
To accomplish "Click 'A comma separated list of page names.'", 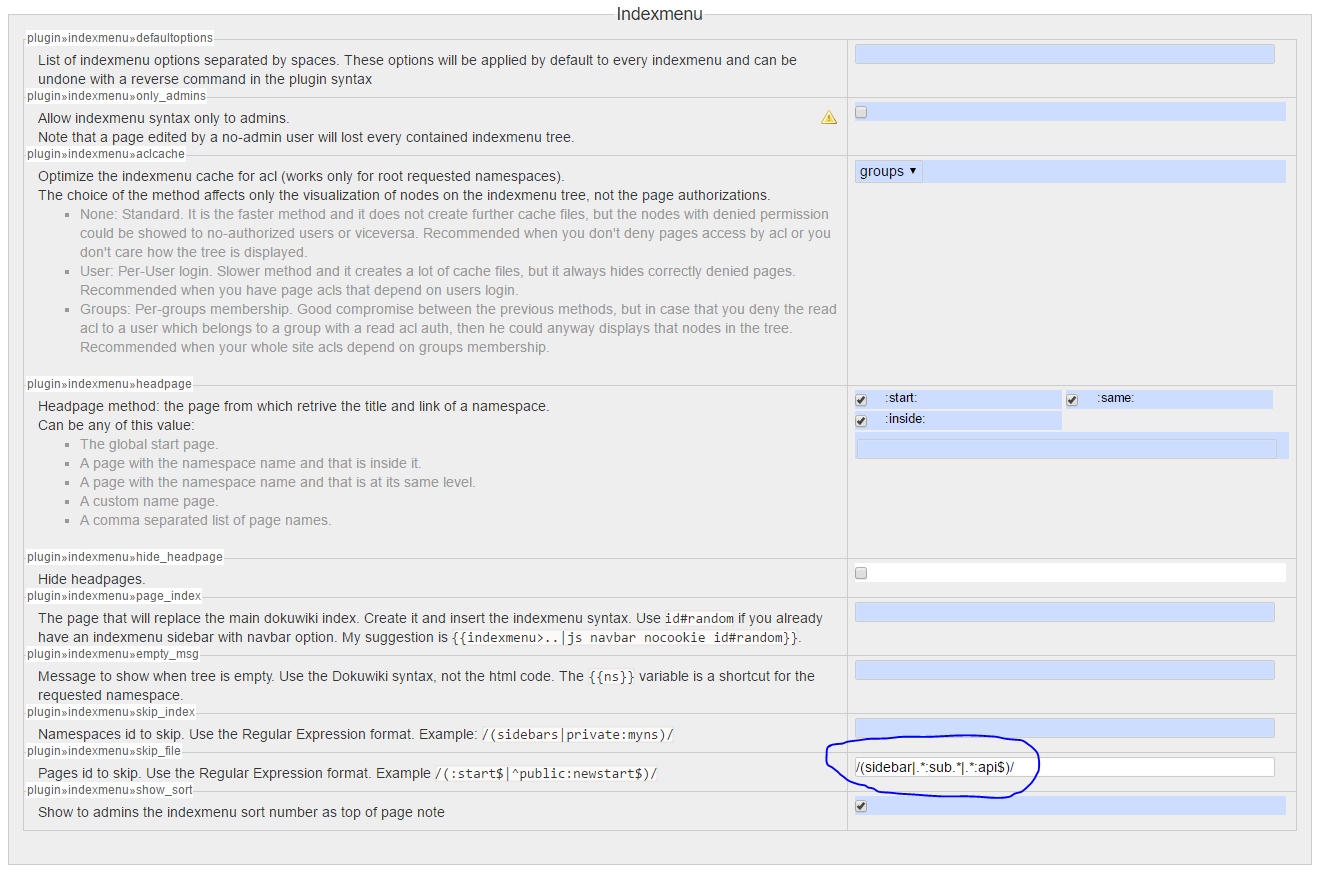I will pos(205,520).
